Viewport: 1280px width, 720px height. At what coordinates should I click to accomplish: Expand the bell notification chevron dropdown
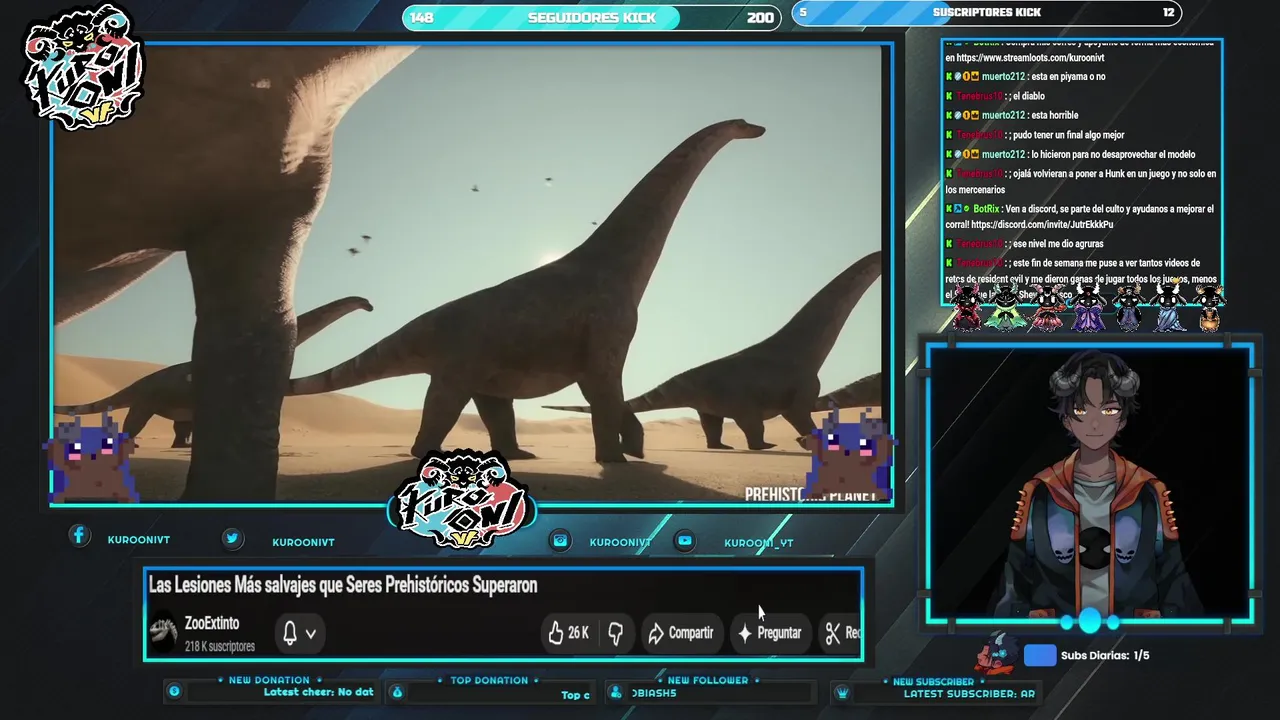[x=311, y=634]
